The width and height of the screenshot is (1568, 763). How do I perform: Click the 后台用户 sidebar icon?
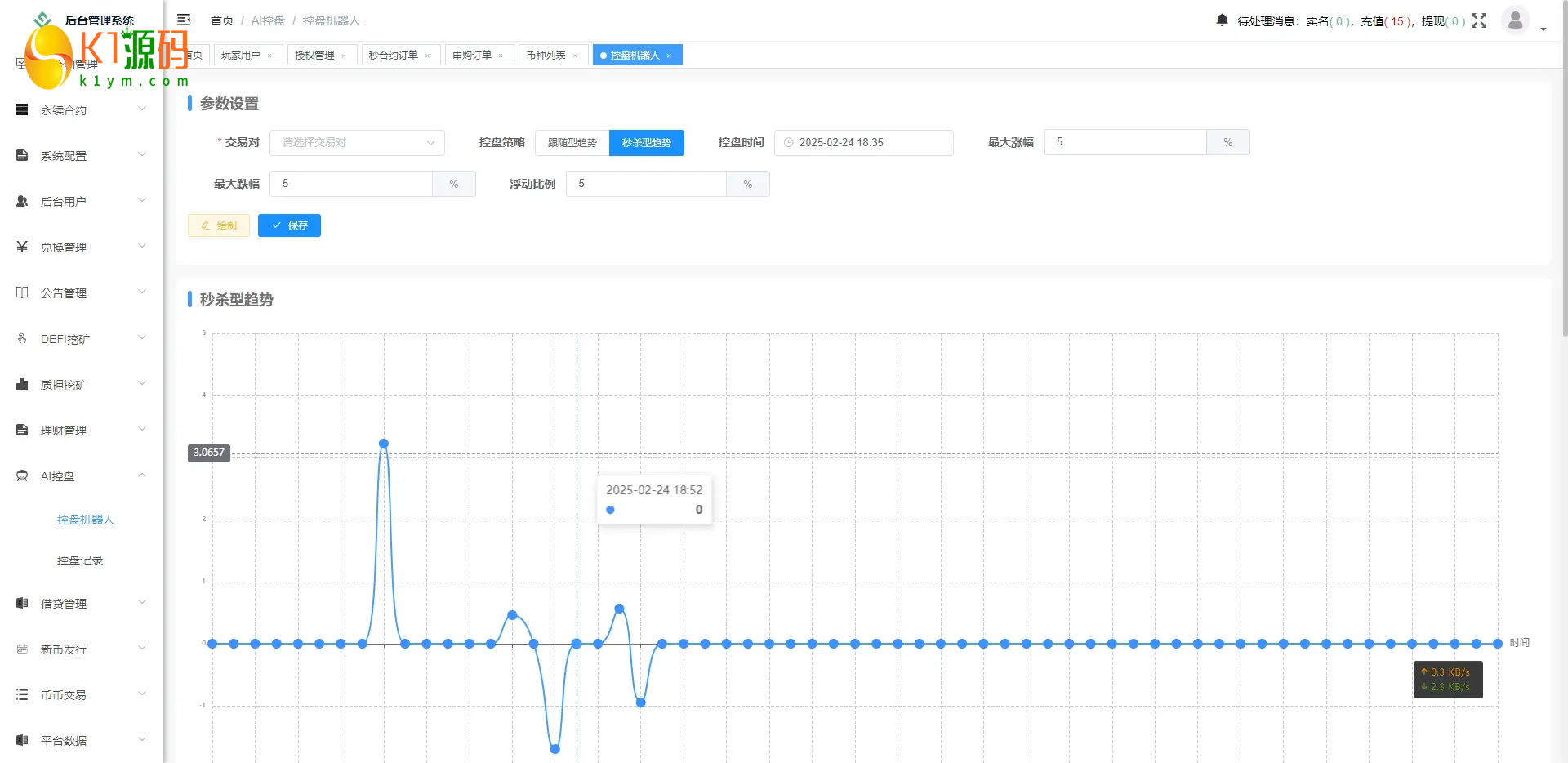(x=22, y=201)
